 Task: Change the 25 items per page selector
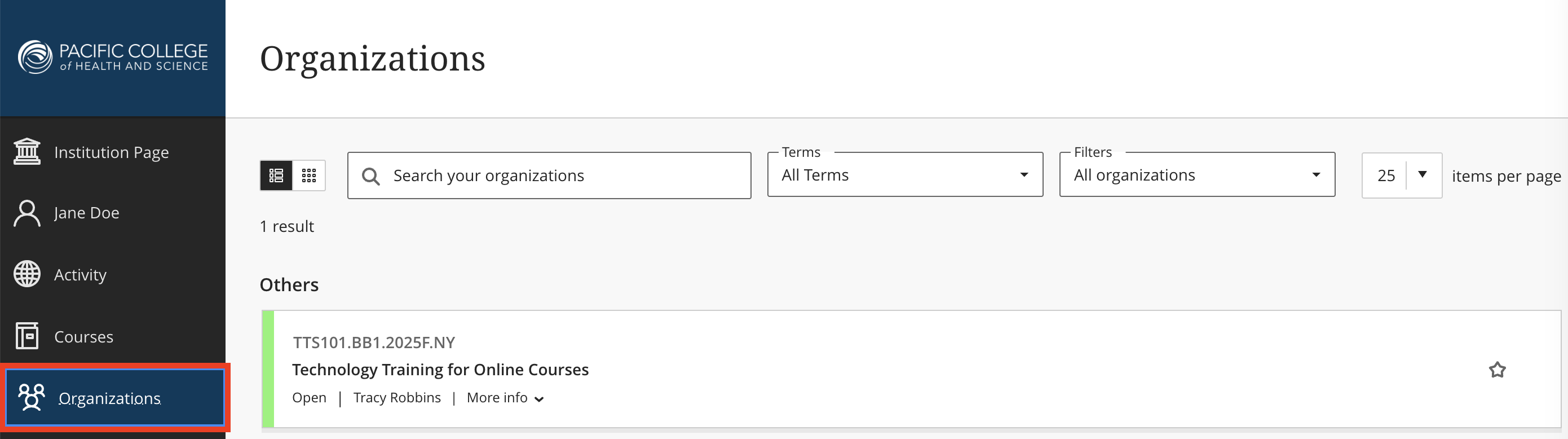[x=1401, y=175]
